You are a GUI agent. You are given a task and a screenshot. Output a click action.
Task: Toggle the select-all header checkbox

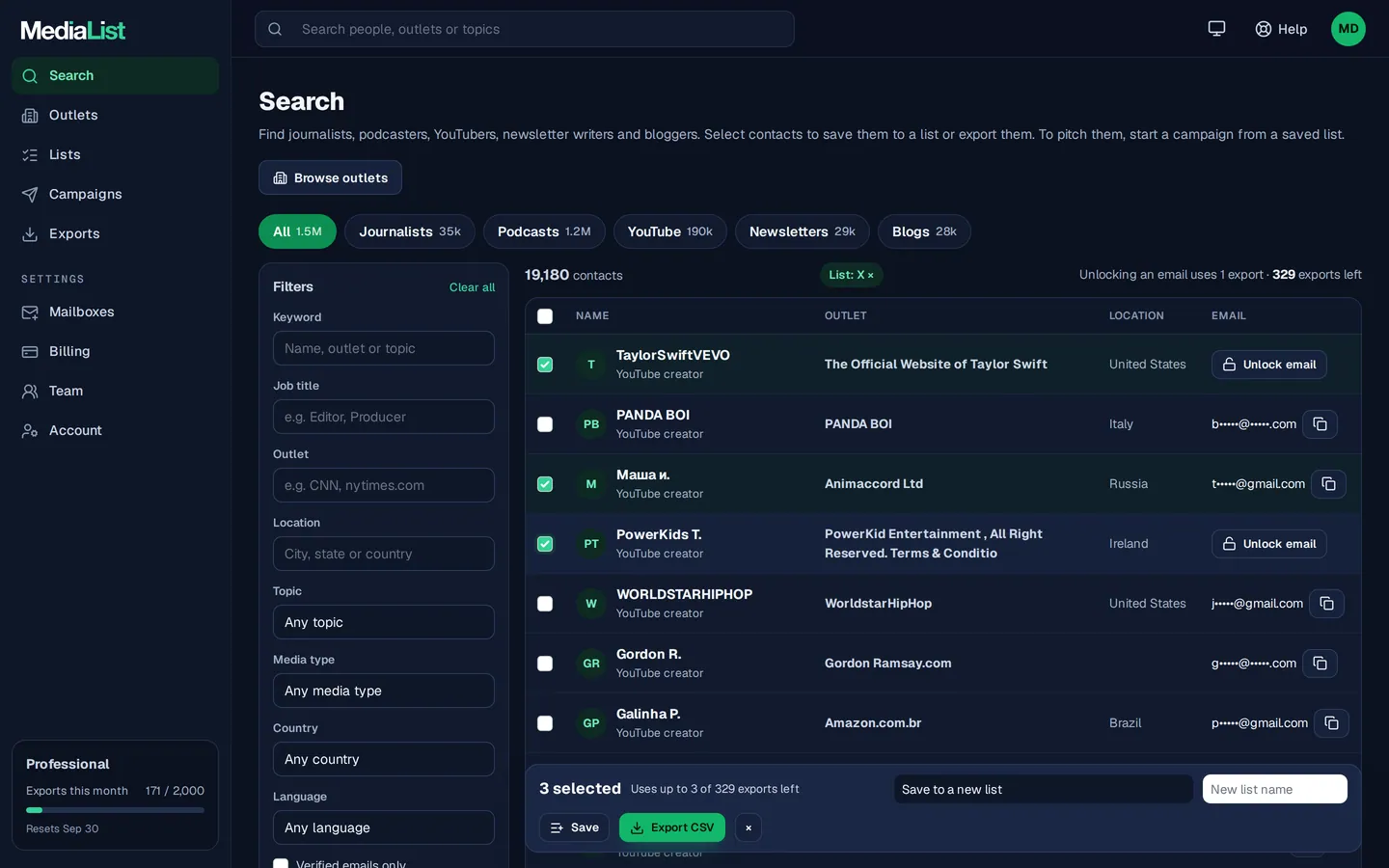[545, 316]
